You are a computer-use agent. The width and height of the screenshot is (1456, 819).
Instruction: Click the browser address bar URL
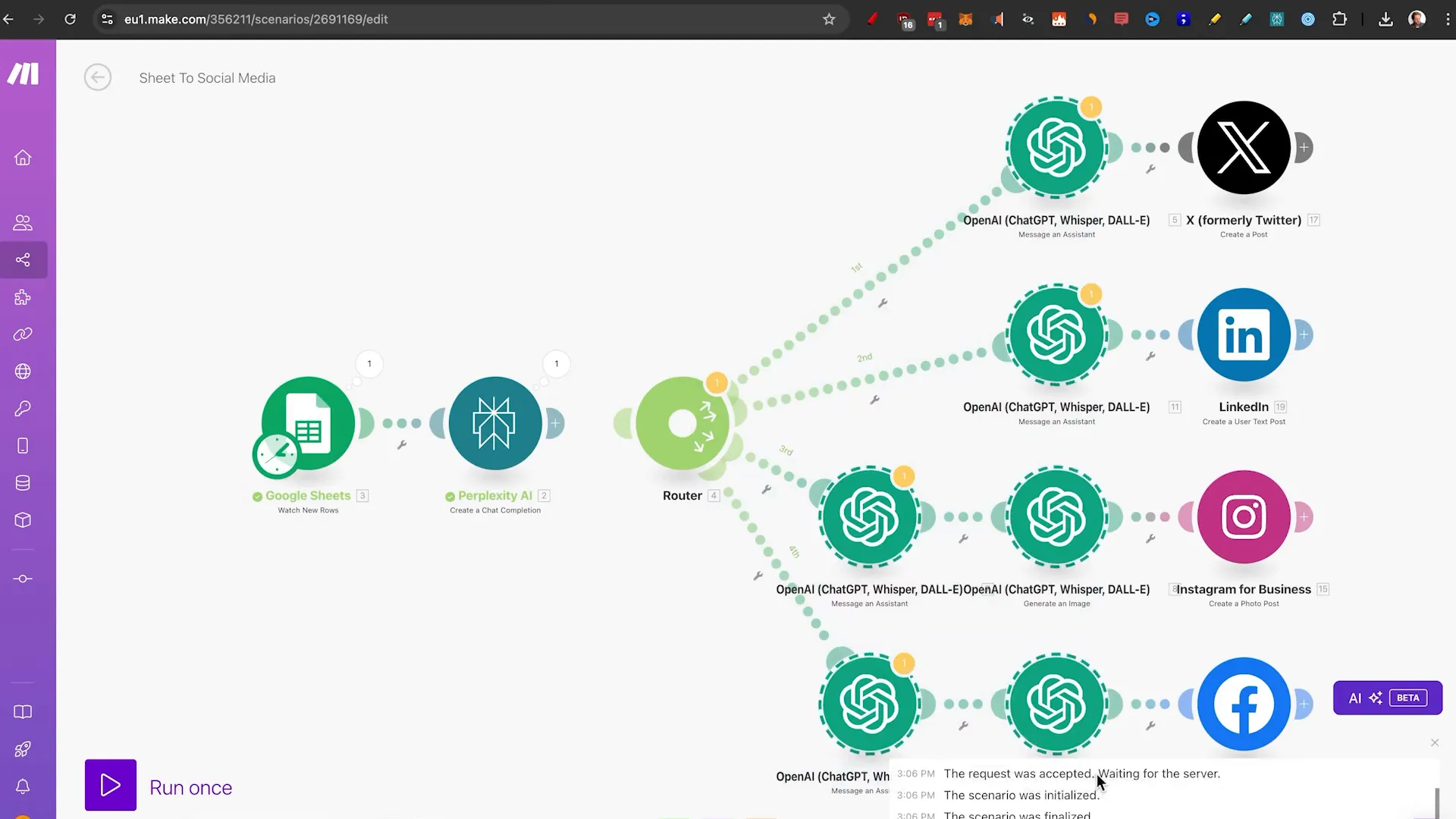(256, 19)
